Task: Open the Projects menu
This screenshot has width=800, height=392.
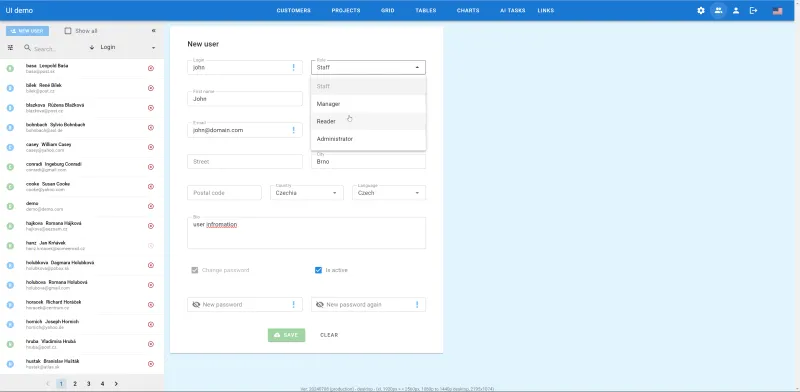Action: 346,11
